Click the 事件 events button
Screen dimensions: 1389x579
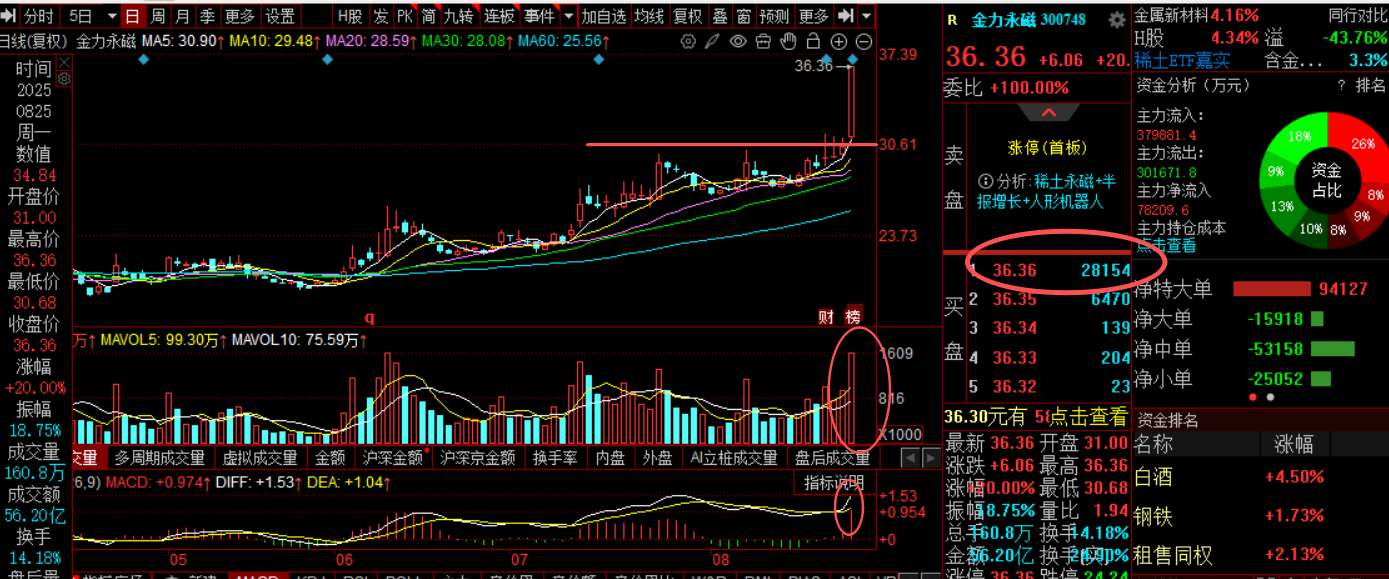(x=539, y=16)
